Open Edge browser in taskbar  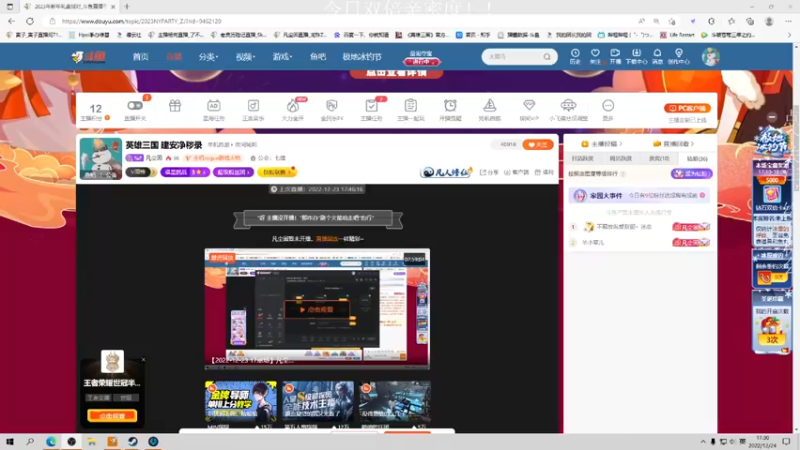pos(51,441)
